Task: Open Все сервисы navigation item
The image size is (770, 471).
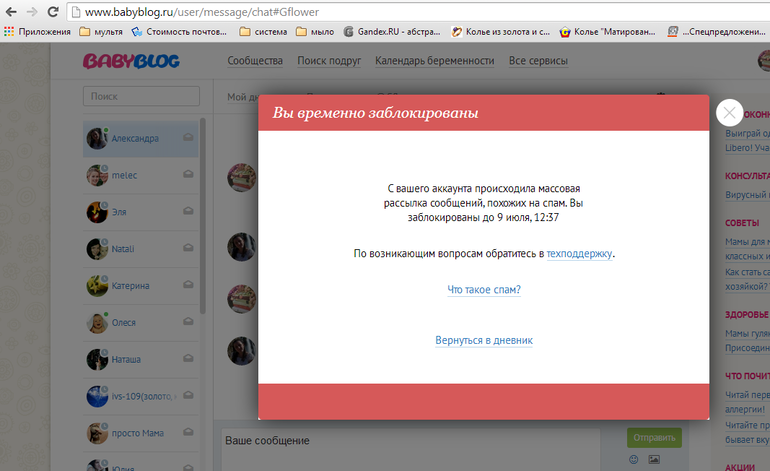Action: pos(538,61)
